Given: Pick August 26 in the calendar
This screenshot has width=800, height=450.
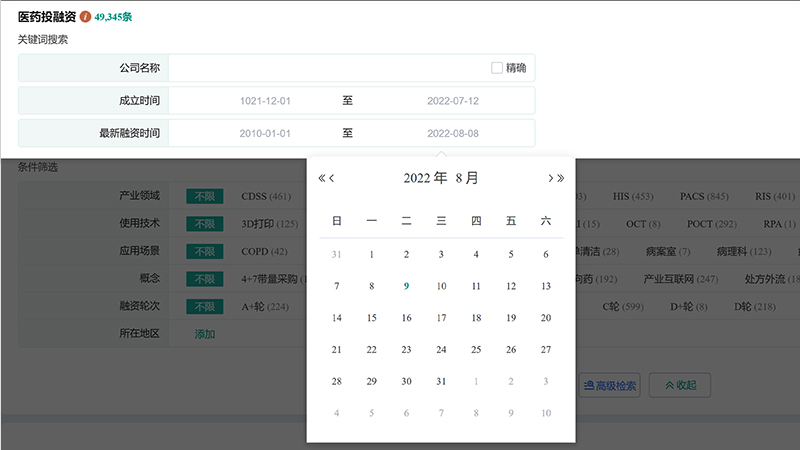Looking at the screenshot, I should click(511, 349).
